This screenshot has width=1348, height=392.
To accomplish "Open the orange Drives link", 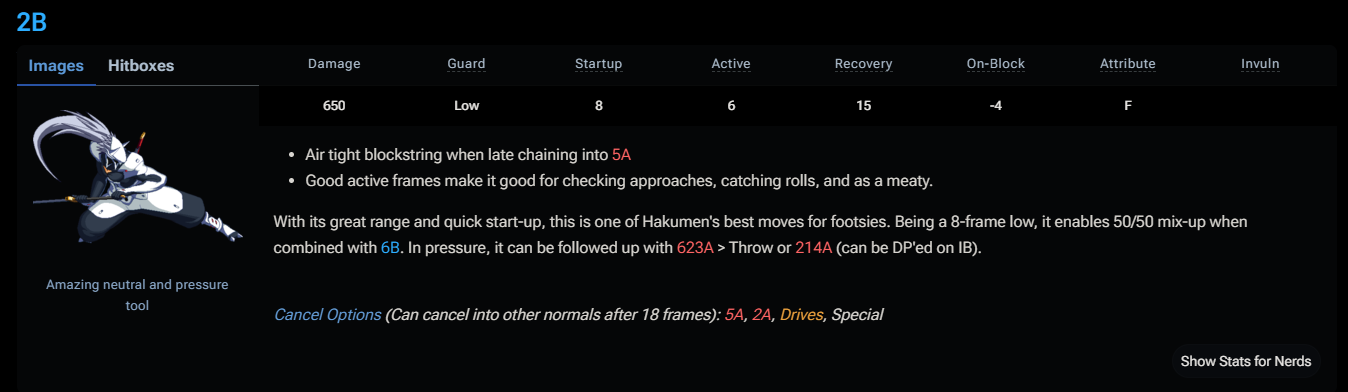I will click(802, 315).
